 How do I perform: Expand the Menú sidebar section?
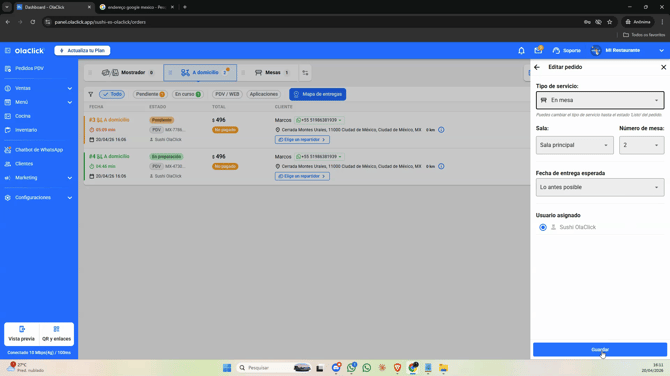(x=38, y=102)
